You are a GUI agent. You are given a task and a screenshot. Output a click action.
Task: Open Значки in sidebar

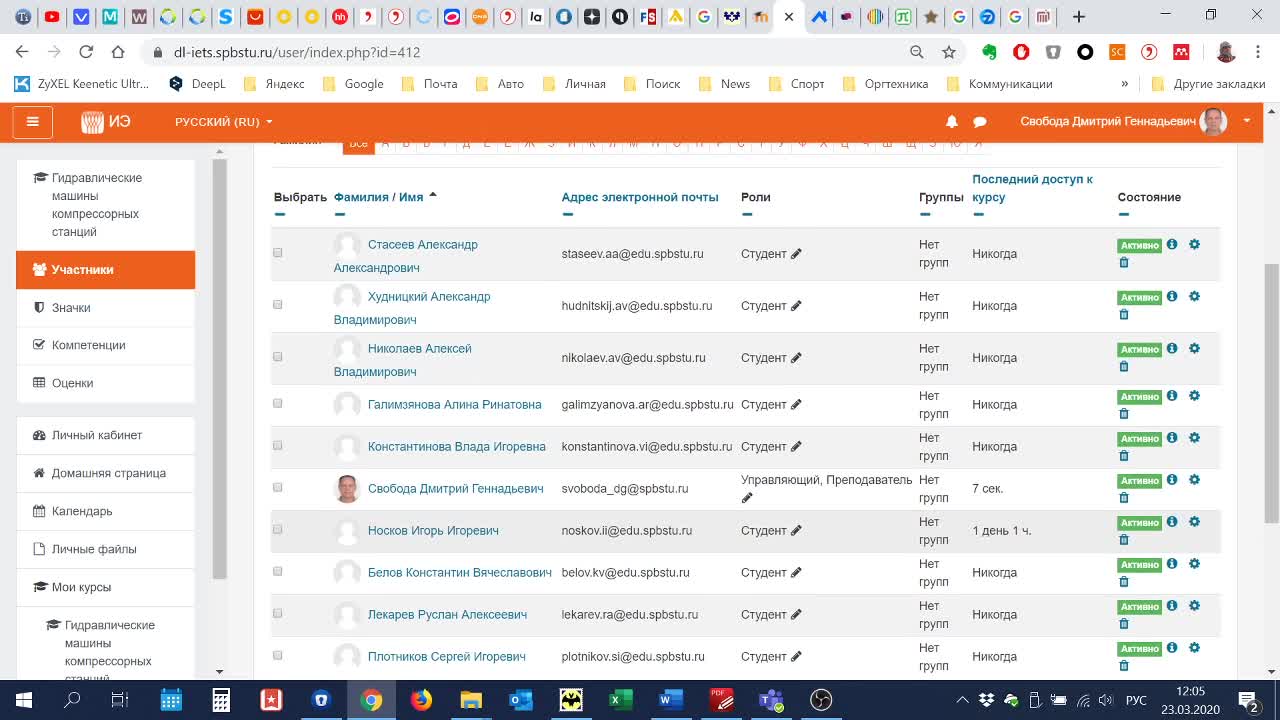(105, 308)
